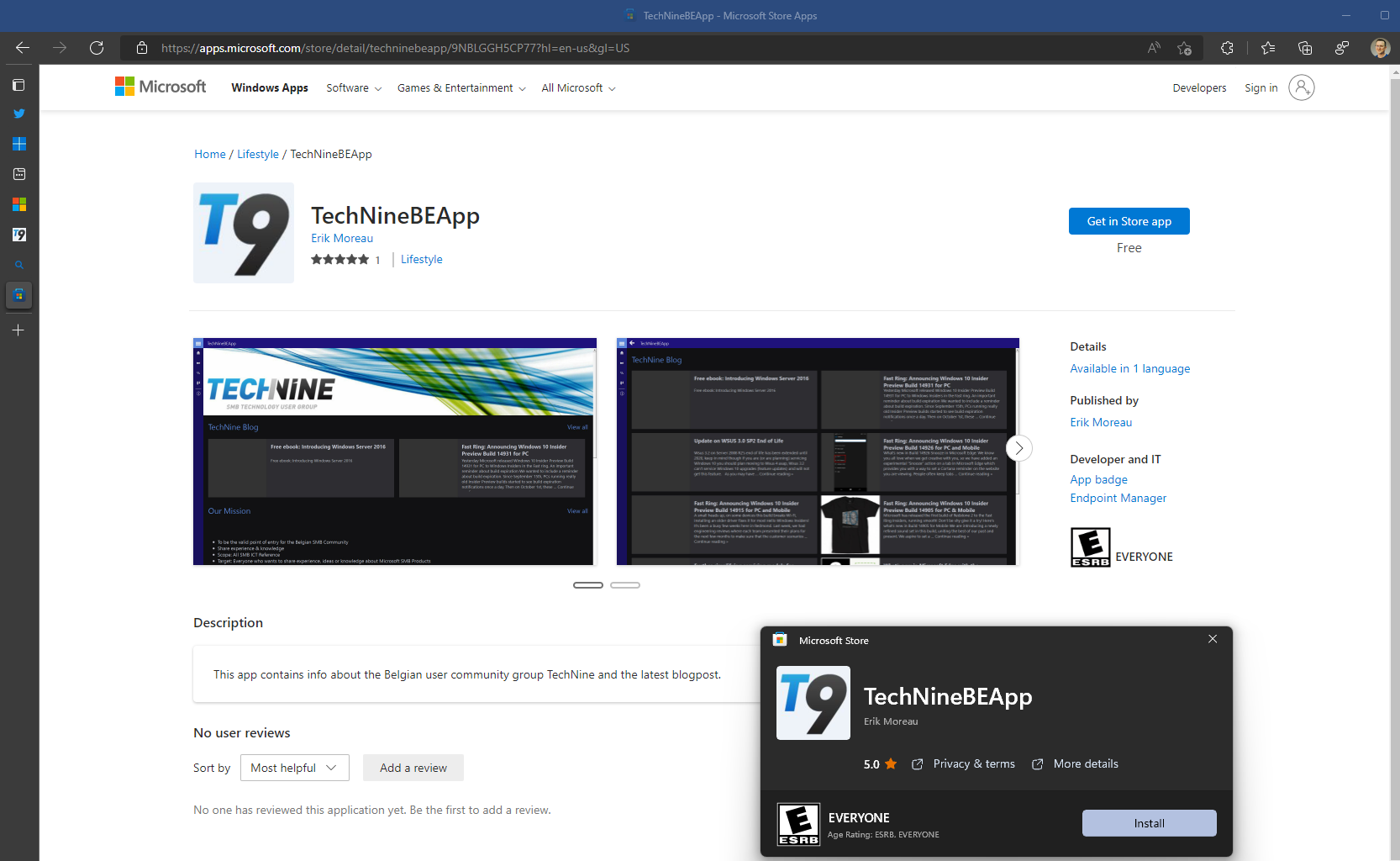Show next screenshot with the carousel arrow
The height and width of the screenshot is (861, 1400).
coord(1018,448)
